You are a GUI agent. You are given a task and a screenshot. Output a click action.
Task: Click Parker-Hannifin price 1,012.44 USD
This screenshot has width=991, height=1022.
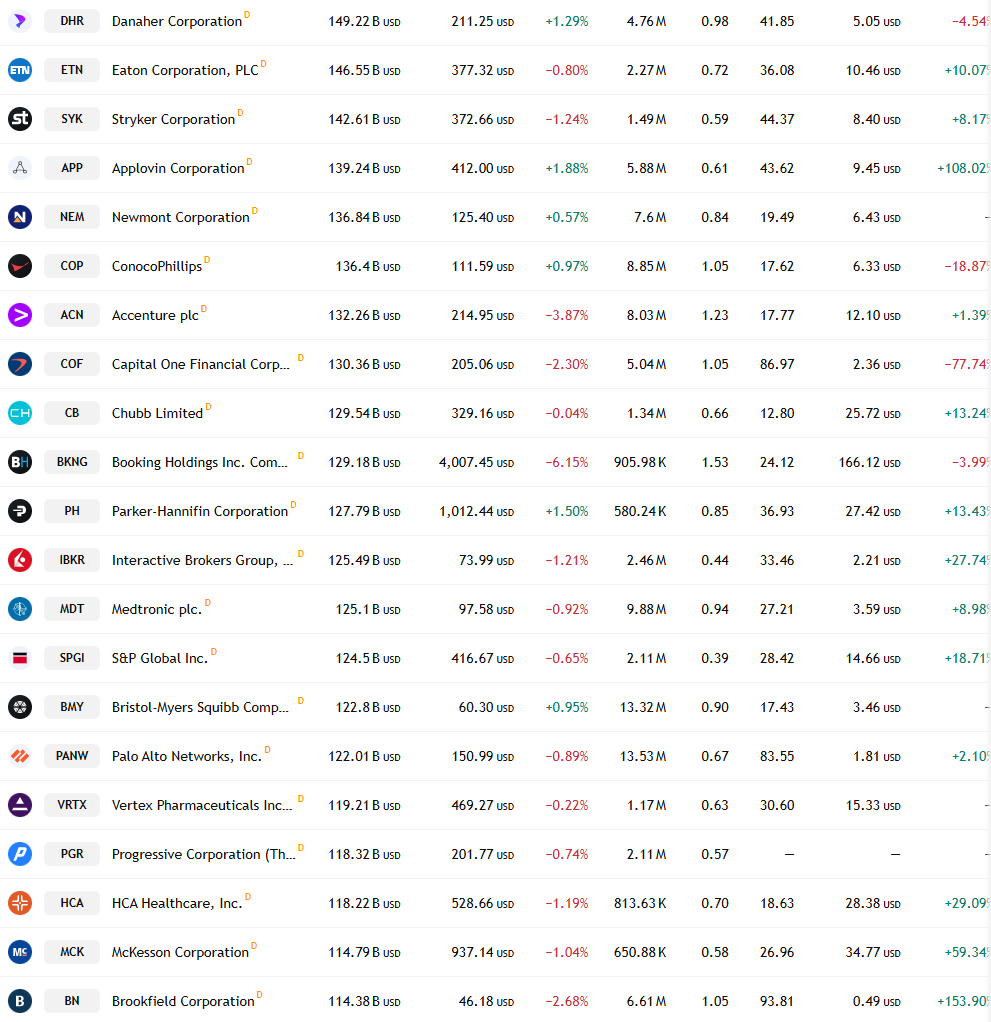(x=477, y=512)
